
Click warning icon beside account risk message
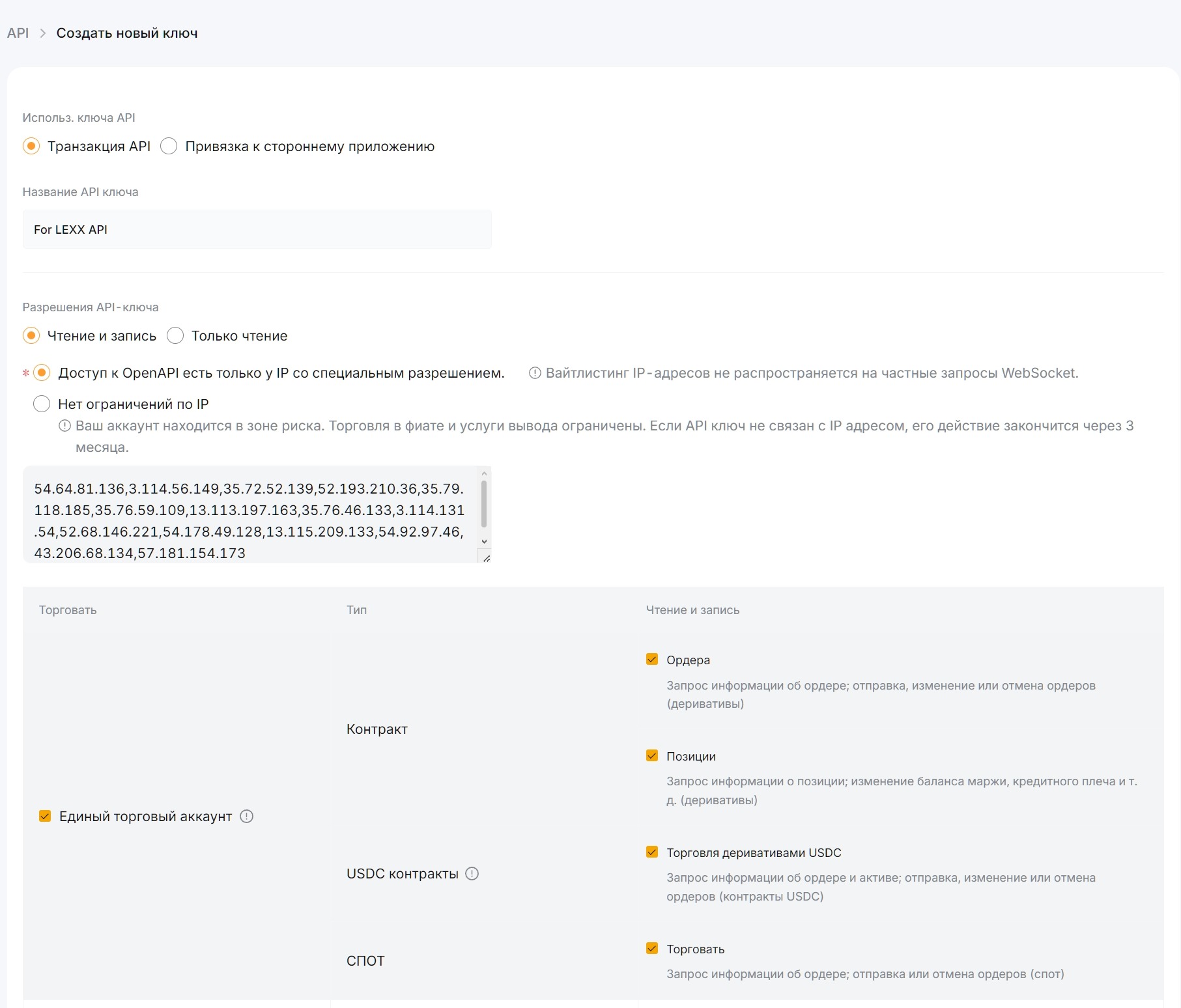point(64,426)
